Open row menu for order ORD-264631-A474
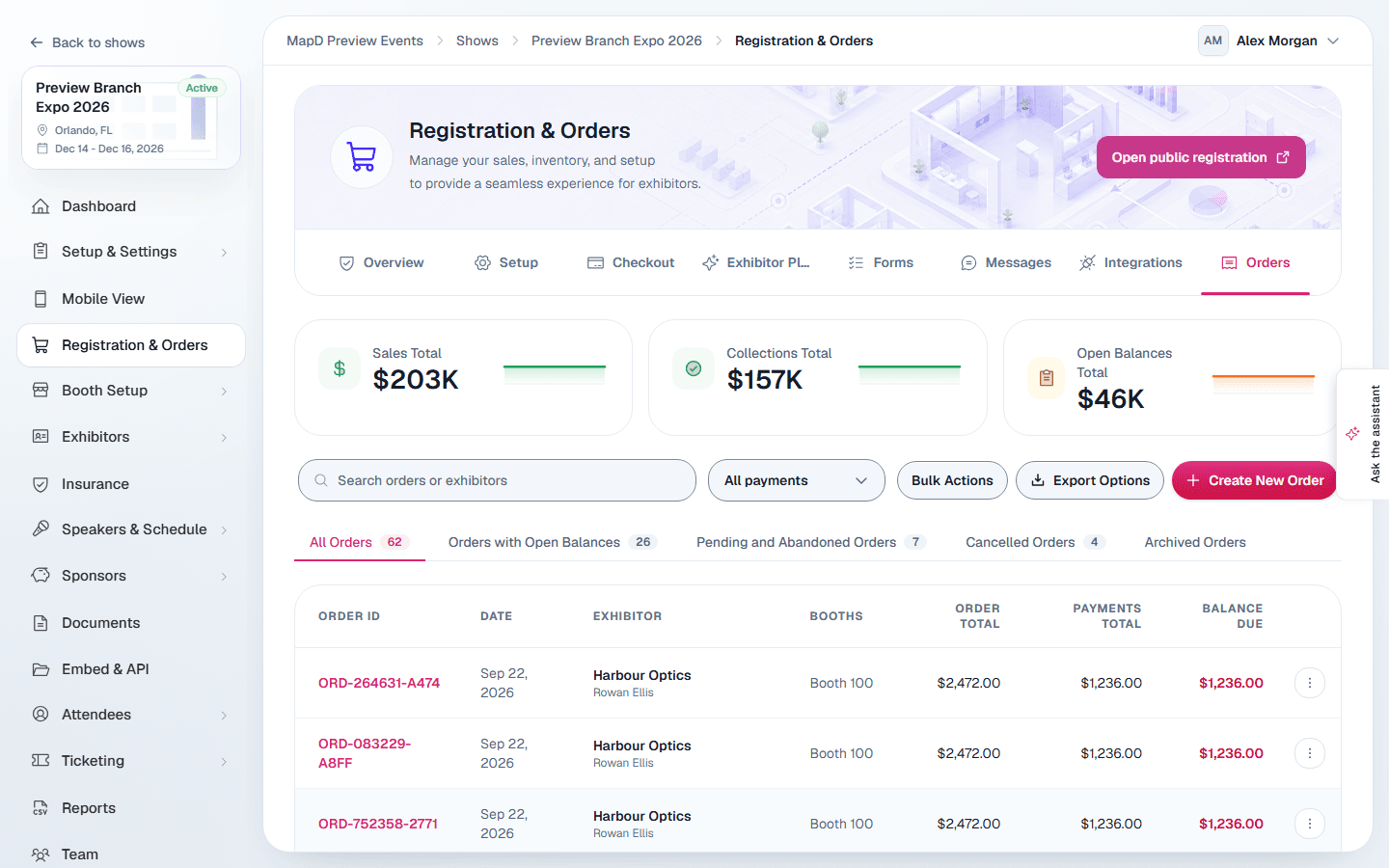 point(1309,683)
